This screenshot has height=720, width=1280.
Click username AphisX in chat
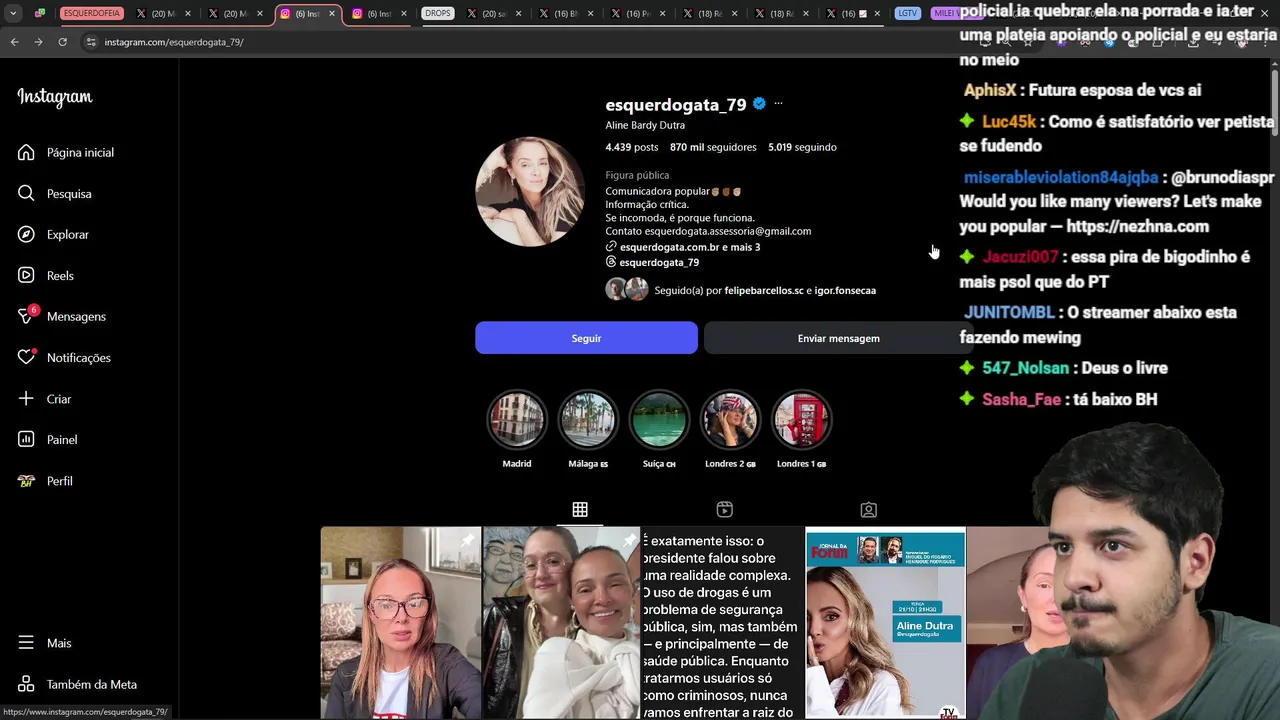click(x=990, y=90)
